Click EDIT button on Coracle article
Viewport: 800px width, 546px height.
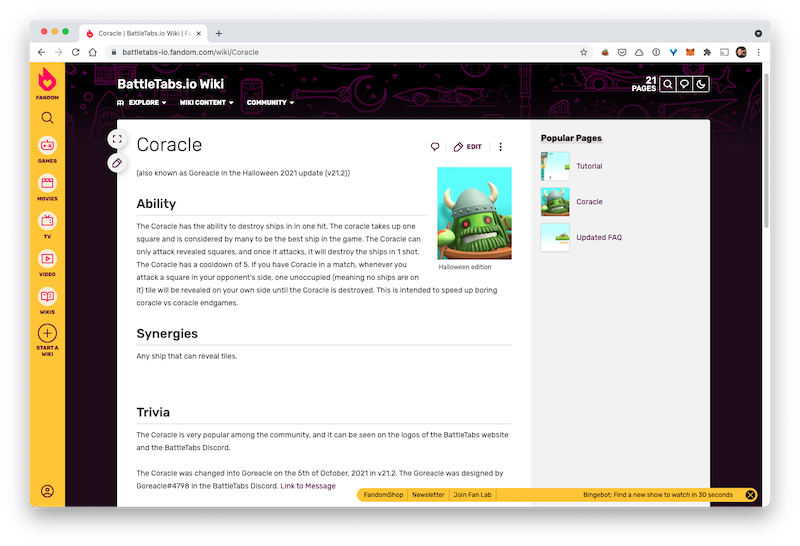pos(467,147)
